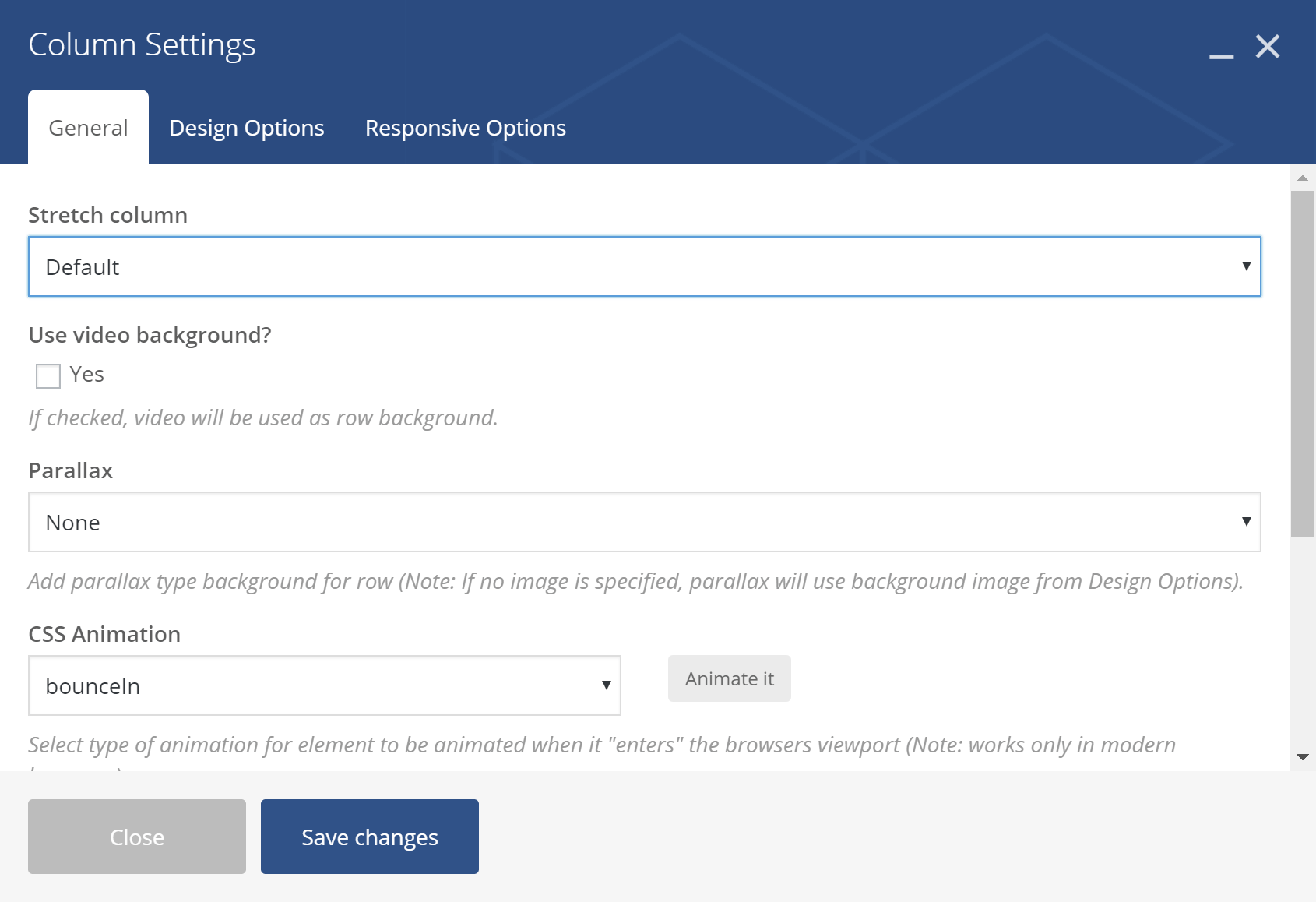Click the CSS Animation dropdown arrow
The image size is (1316, 902).
606,685
